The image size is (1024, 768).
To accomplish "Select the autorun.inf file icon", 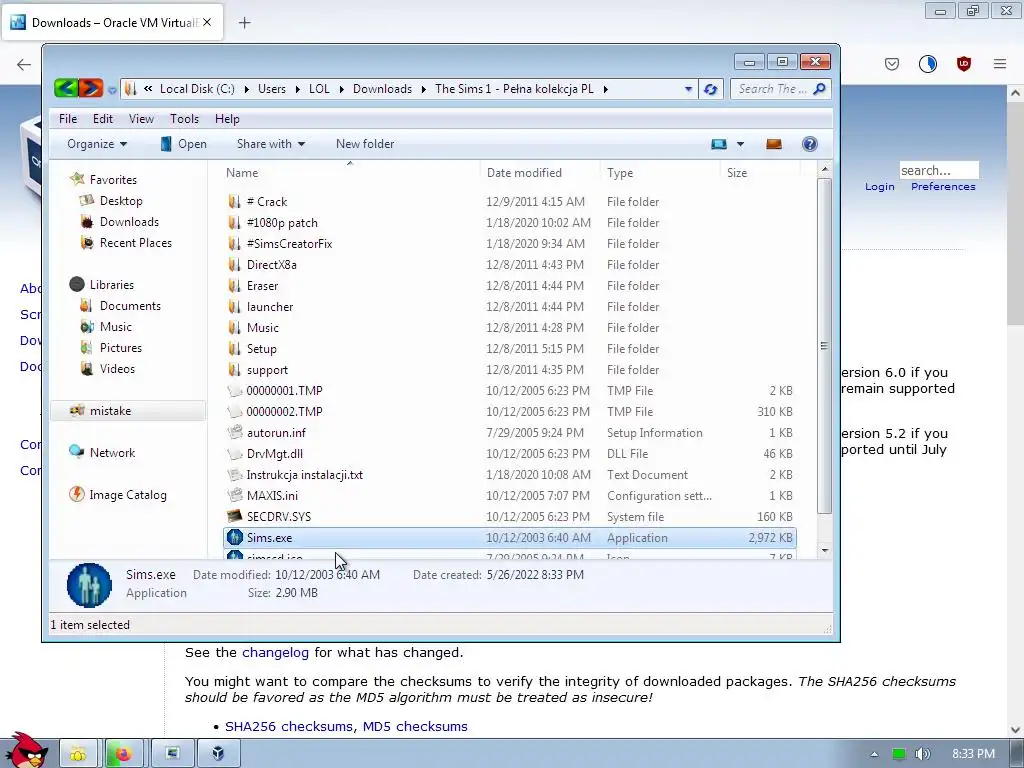I will tap(234, 432).
